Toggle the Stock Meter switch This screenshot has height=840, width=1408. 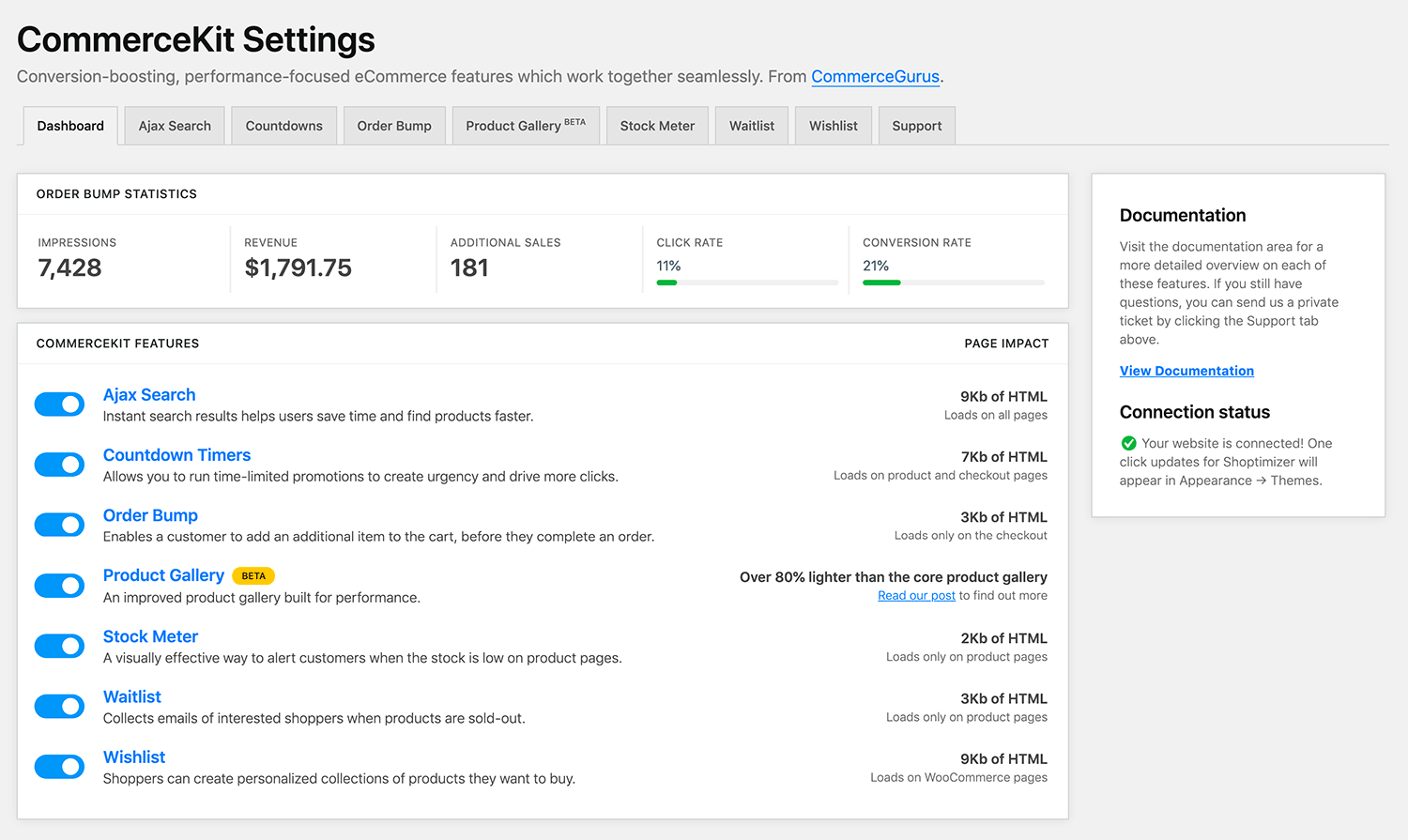[x=59, y=646]
